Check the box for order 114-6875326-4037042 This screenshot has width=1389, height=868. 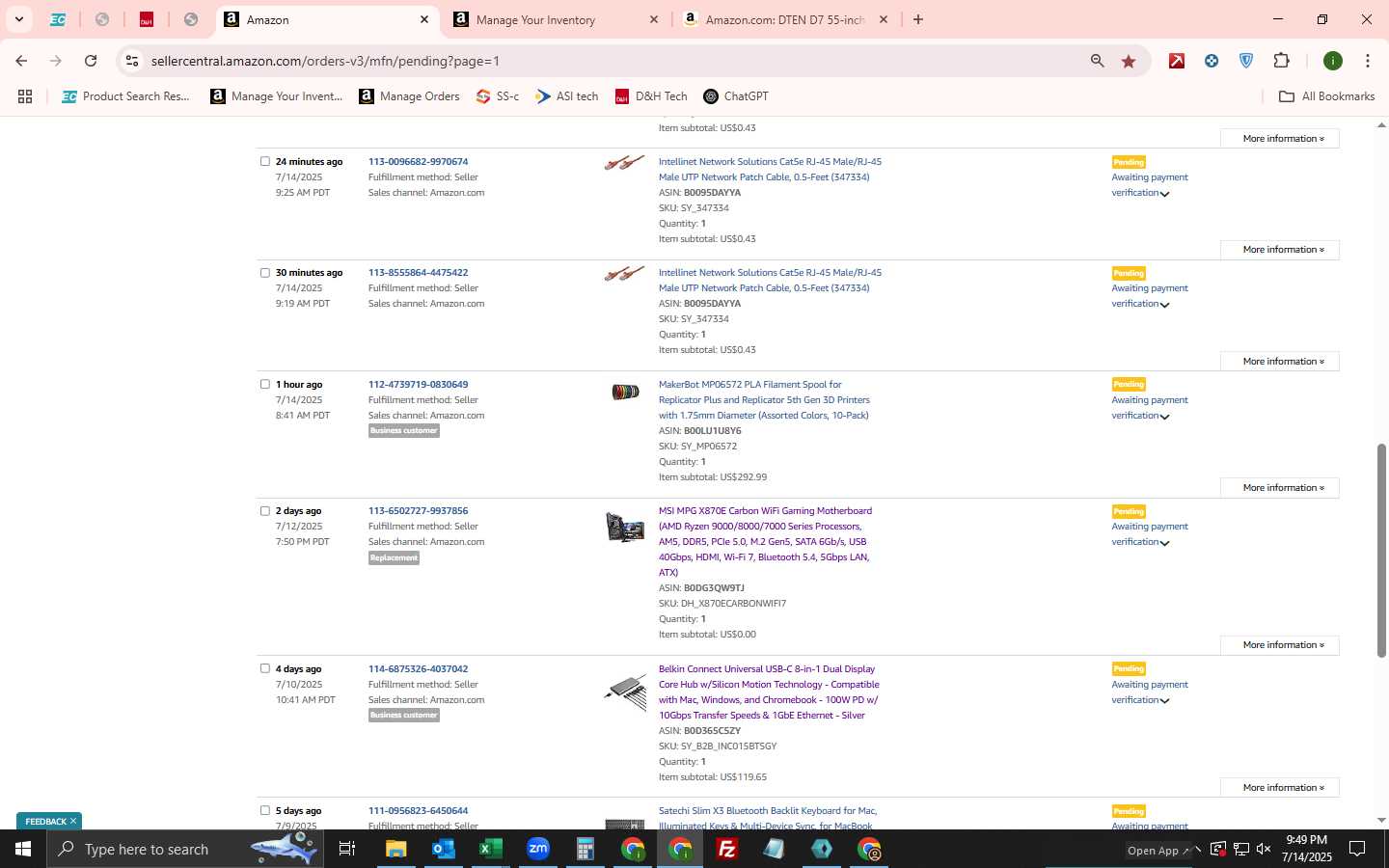click(x=265, y=668)
